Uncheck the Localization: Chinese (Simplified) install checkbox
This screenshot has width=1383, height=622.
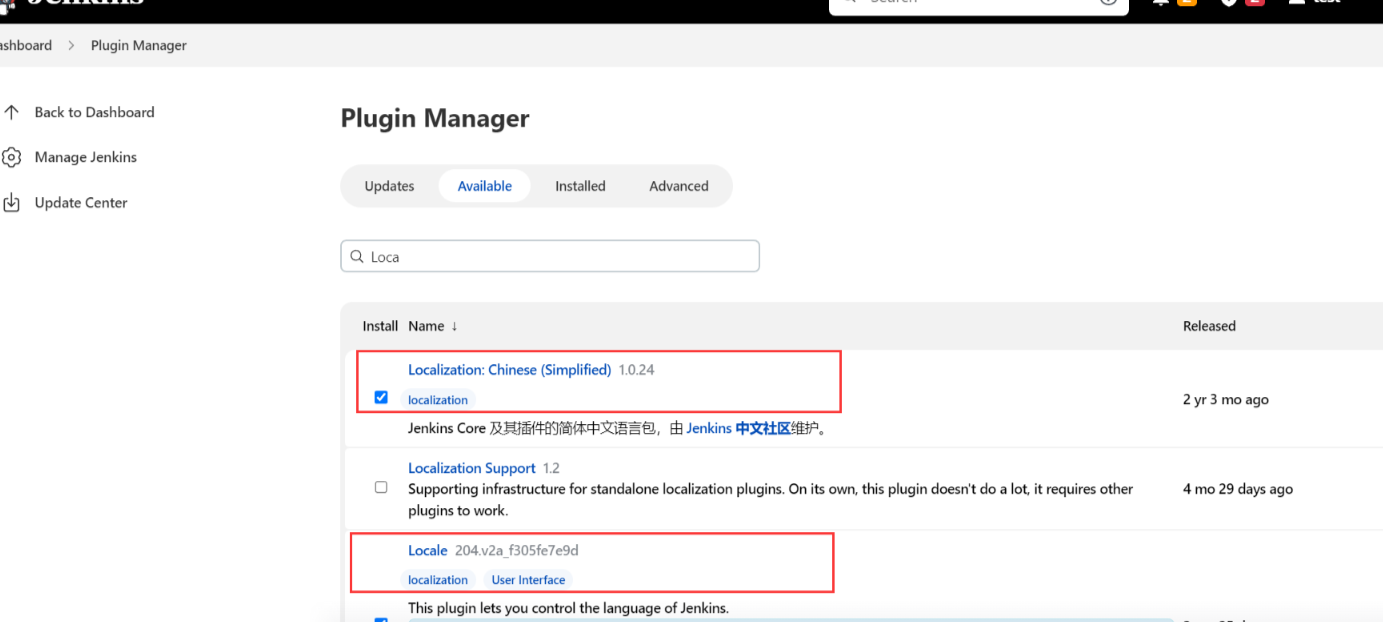381,397
